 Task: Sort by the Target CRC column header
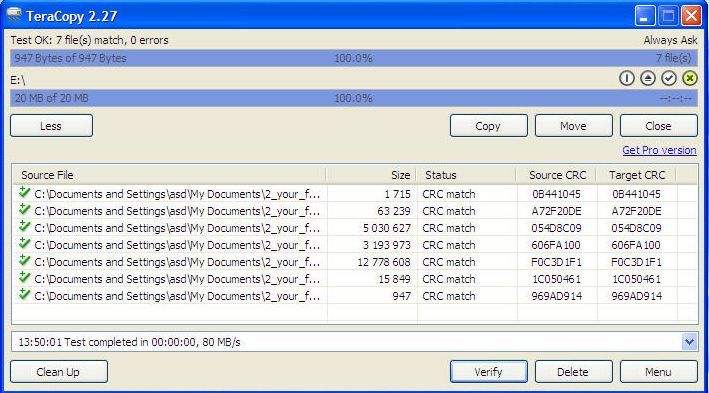coord(636,175)
